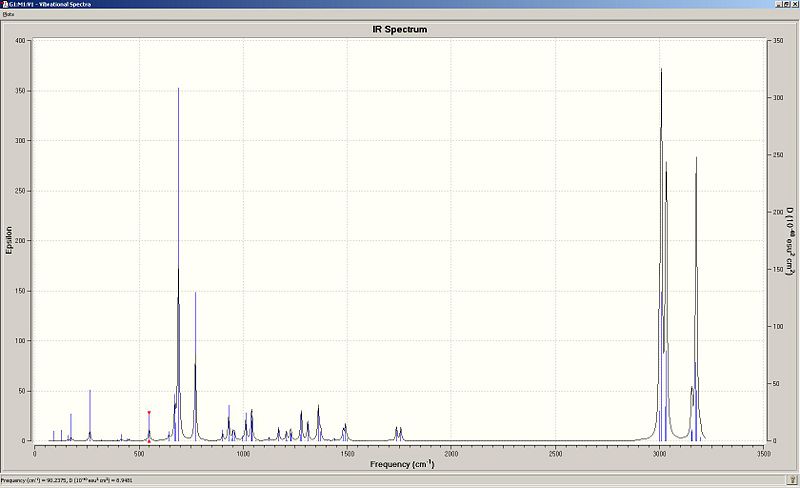Click the "350" tick on right D axis
The height and width of the screenshot is (488, 800).
[778, 40]
